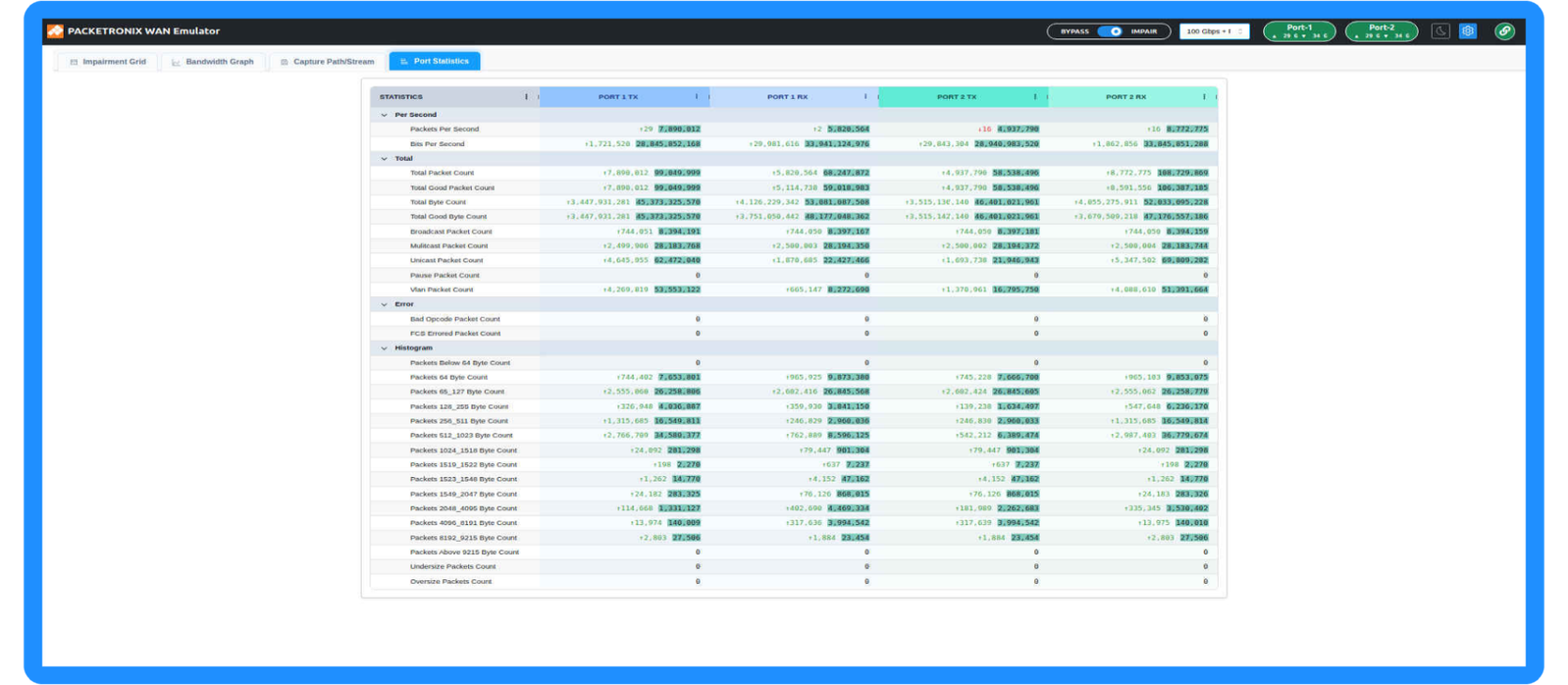Click Port 2 RX Bits Per Second value

coord(1176,143)
